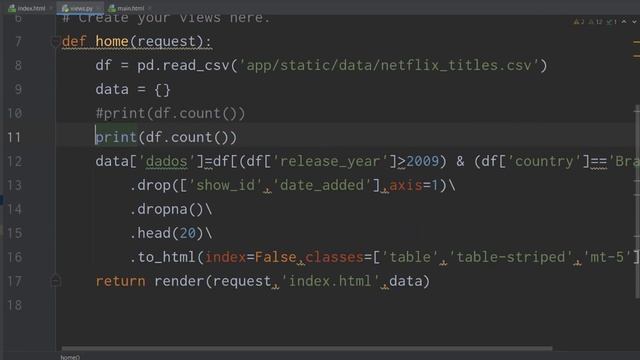Close the index.html tab
The image size is (640, 360).
[51, 8]
